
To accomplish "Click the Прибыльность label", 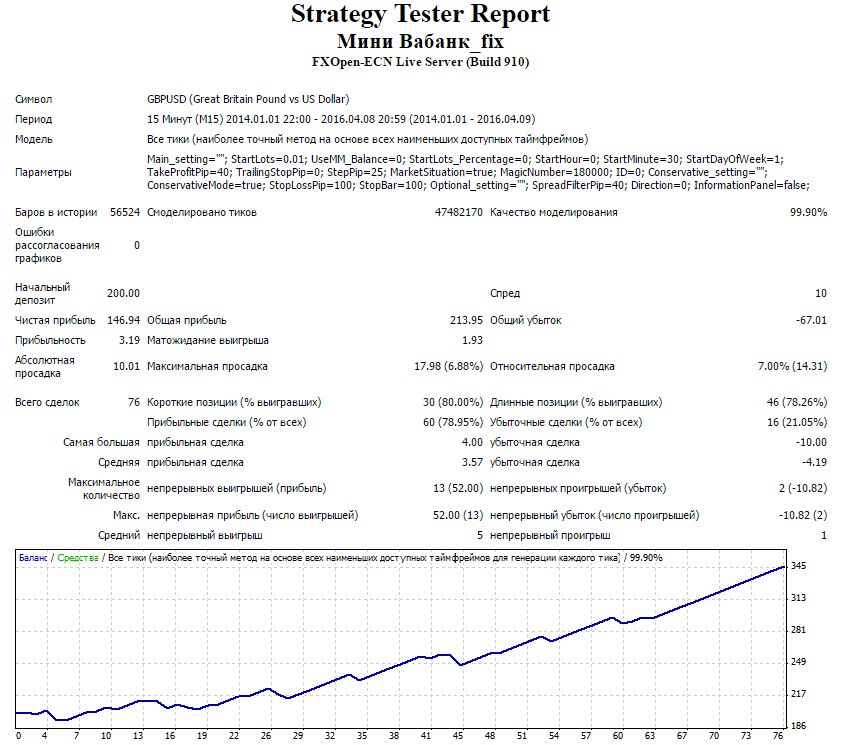I will pyautogui.click(x=50, y=340).
